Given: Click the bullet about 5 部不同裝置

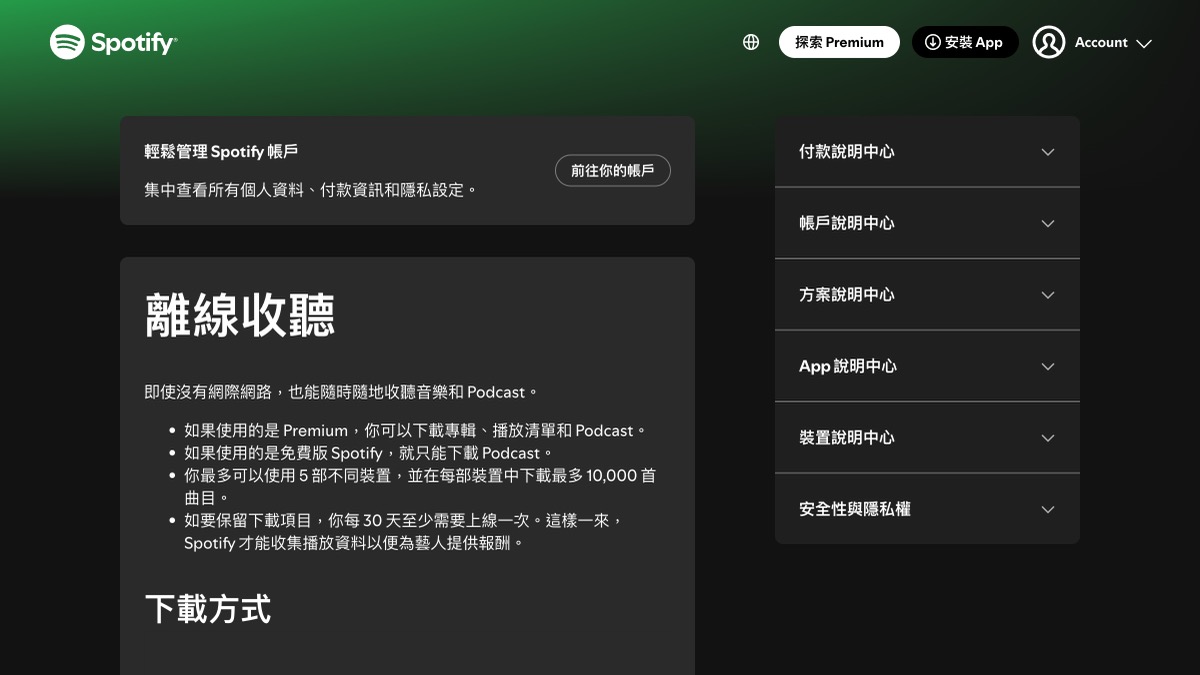Looking at the screenshot, I should point(420,486).
